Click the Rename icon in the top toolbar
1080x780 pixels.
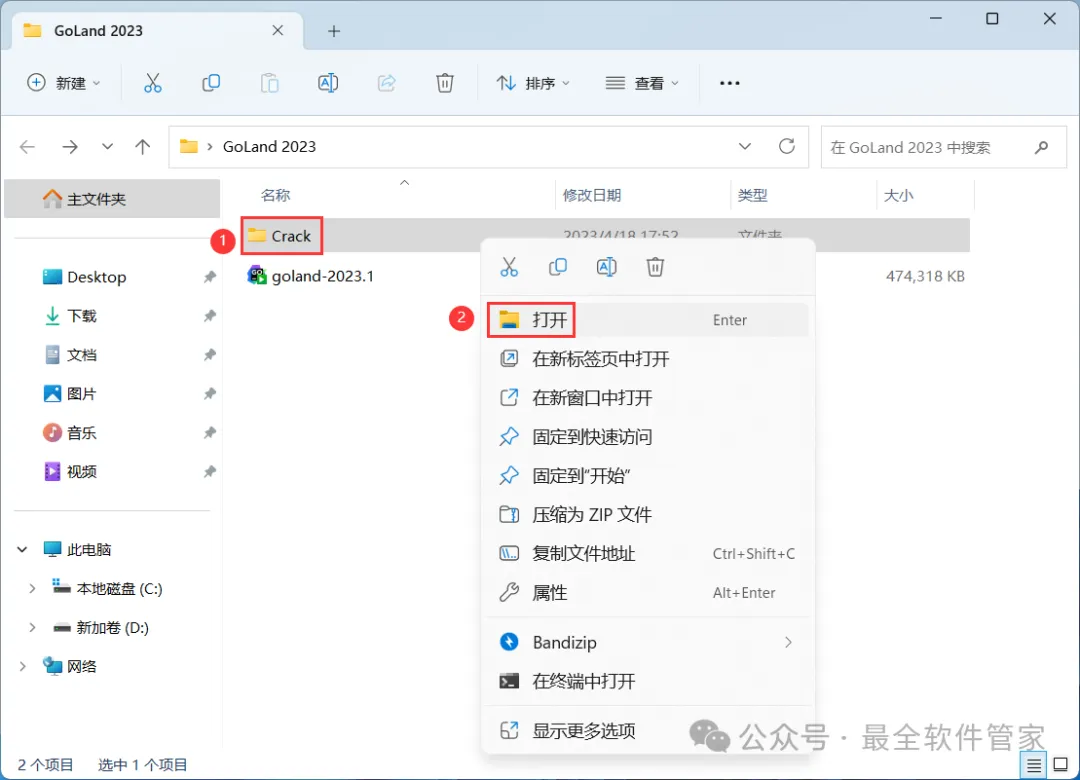(x=328, y=83)
